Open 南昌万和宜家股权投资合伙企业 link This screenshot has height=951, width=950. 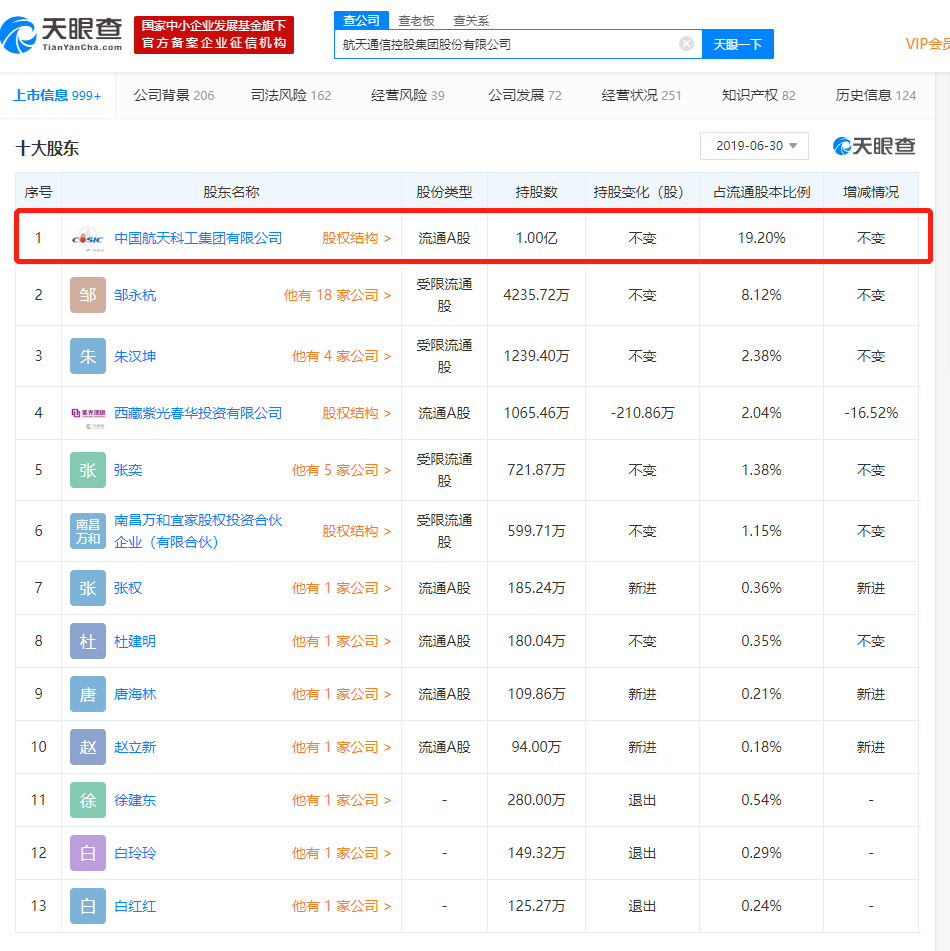point(198,531)
